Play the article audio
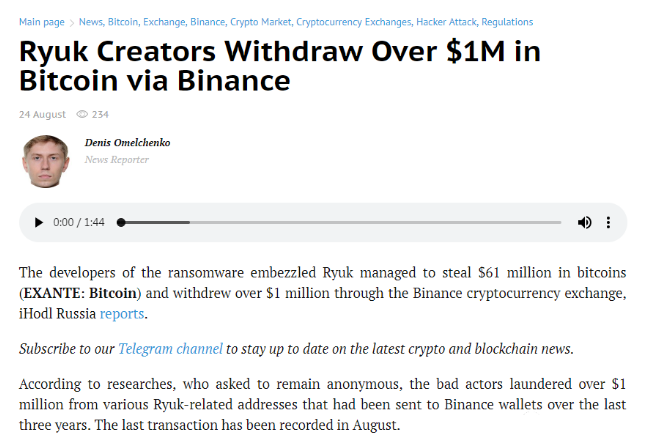 click(38, 223)
